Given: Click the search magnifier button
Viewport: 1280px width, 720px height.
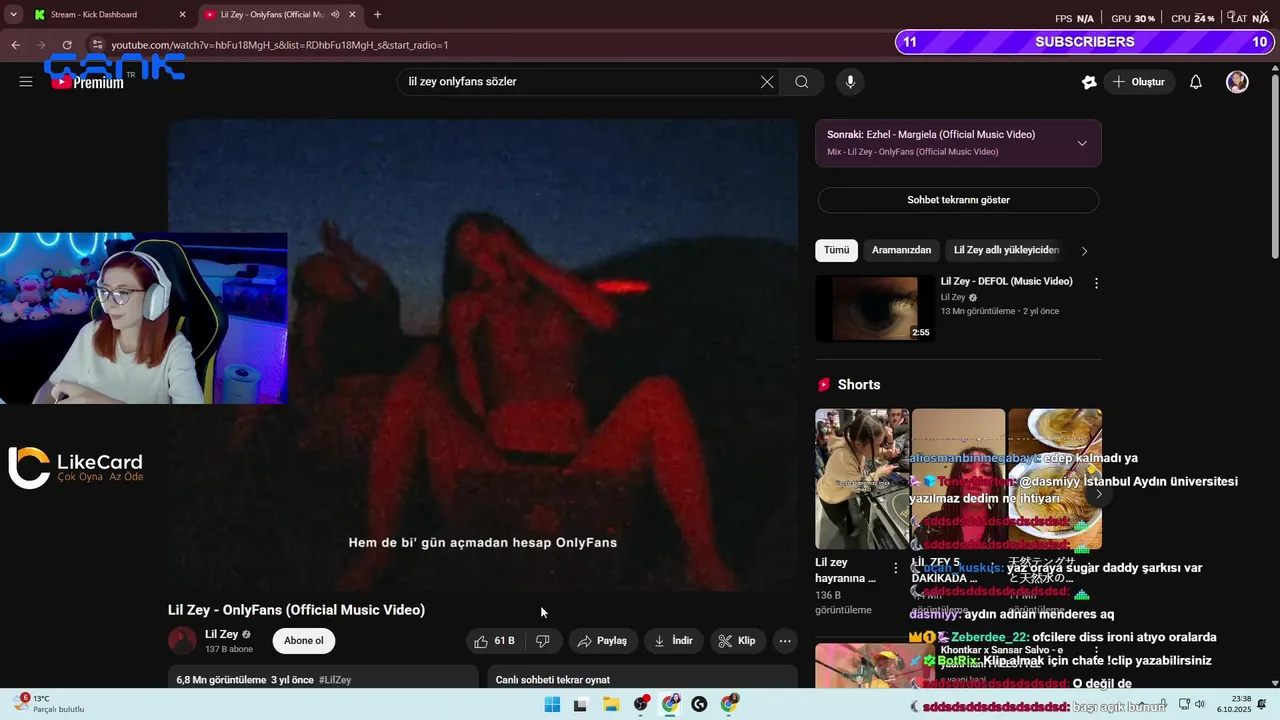Looking at the screenshot, I should [x=802, y=82].
